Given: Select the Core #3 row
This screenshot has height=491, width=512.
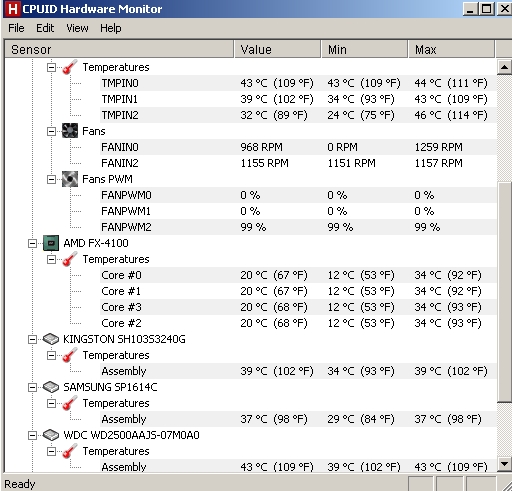Looking at the screenshot, I should 298,307.
